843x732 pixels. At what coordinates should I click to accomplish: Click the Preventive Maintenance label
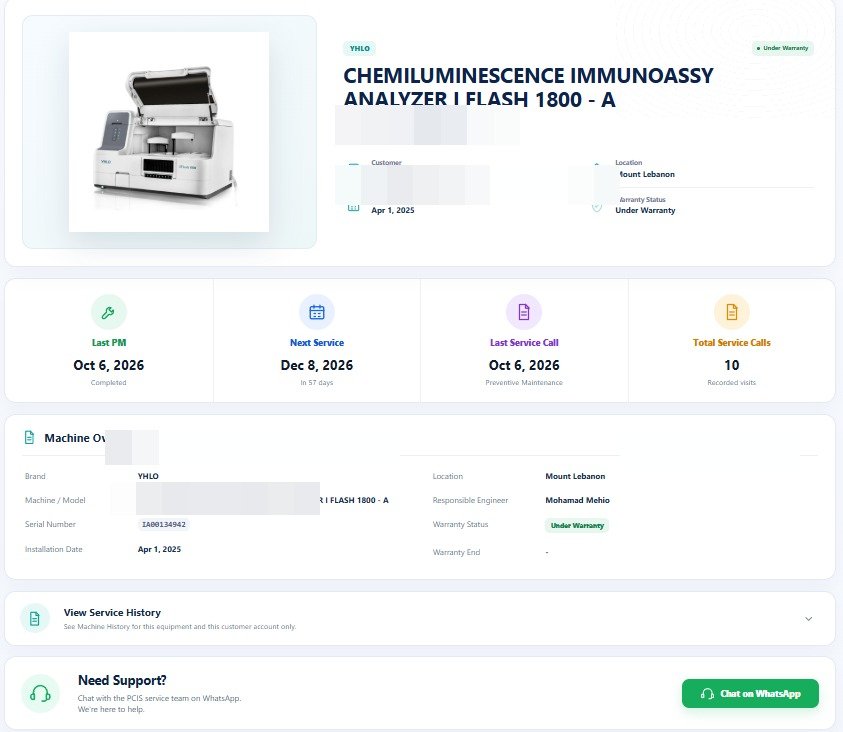524,382
